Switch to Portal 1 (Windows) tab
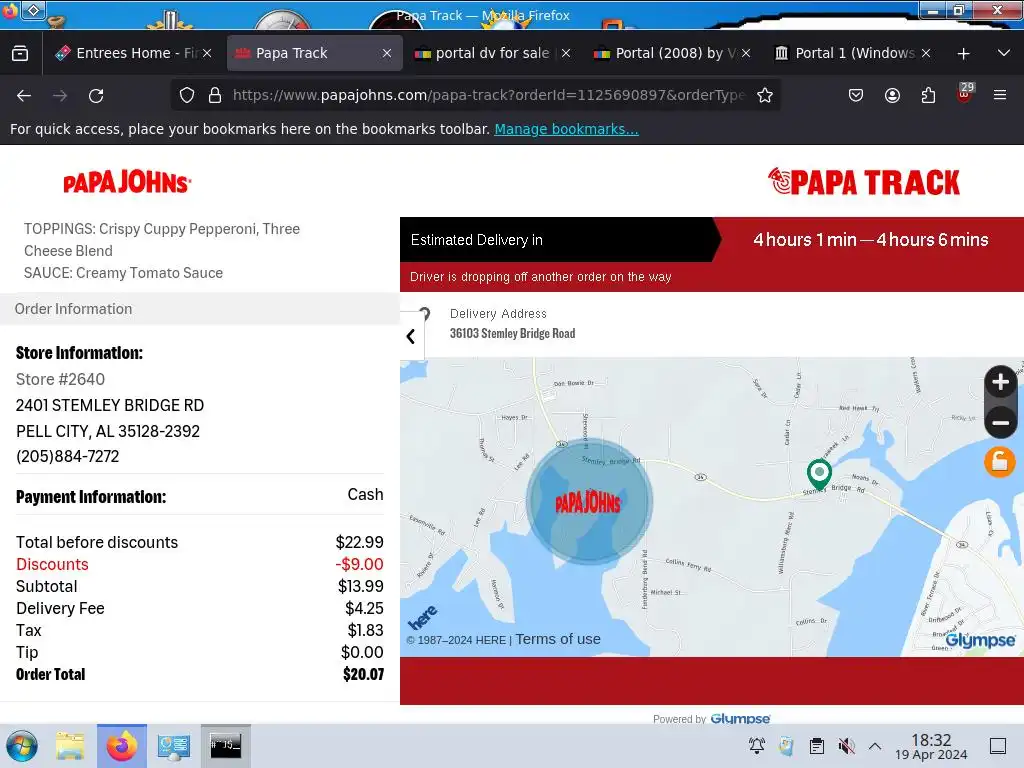1024x768 pixels. point(852,53)
